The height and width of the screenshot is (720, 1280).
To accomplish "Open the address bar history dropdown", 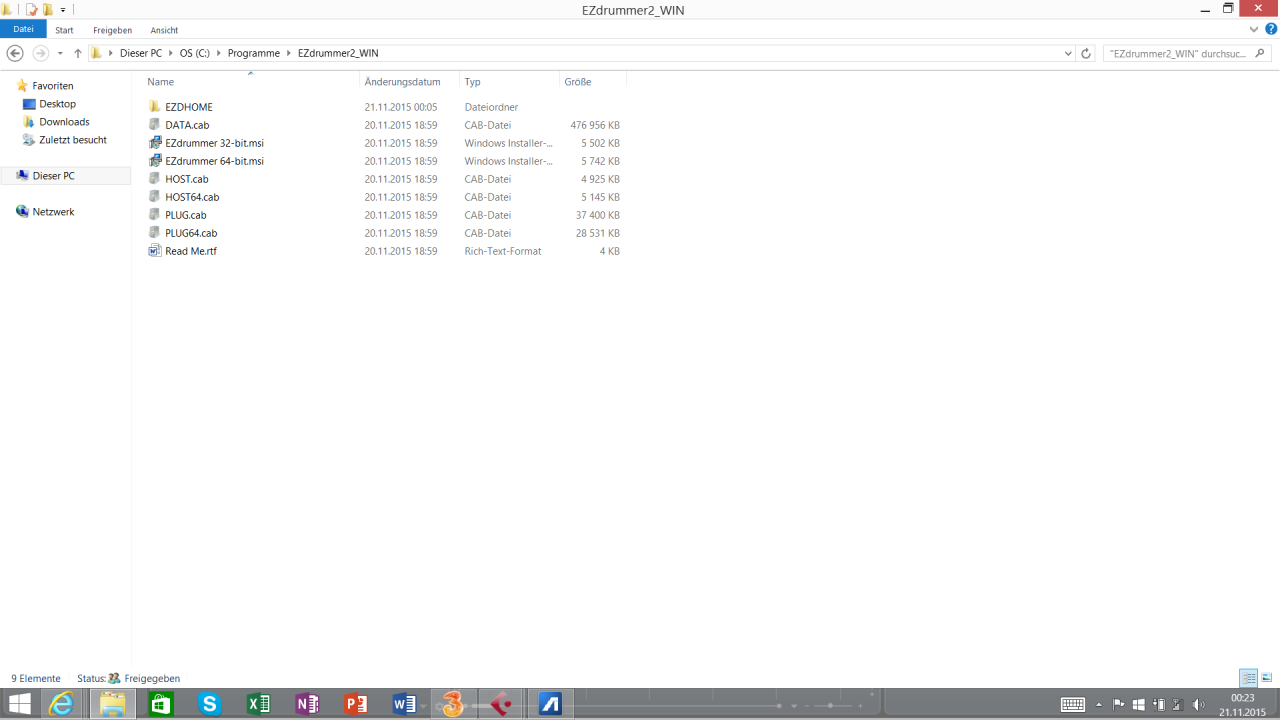I will pyautogui.click(x=1068, y=54).
